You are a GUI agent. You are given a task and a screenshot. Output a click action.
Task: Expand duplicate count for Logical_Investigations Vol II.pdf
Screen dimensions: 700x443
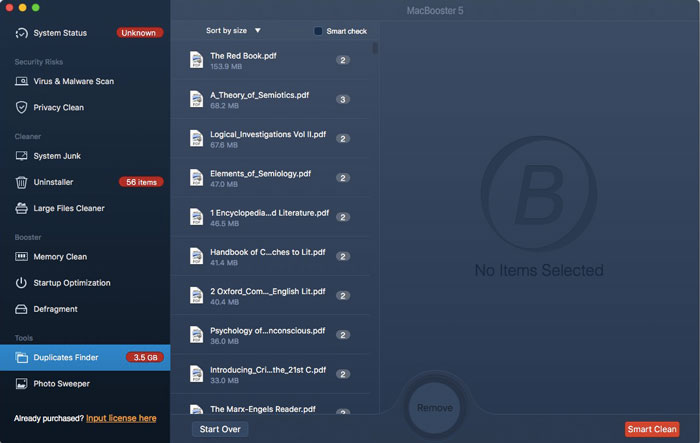pos(343,138)
